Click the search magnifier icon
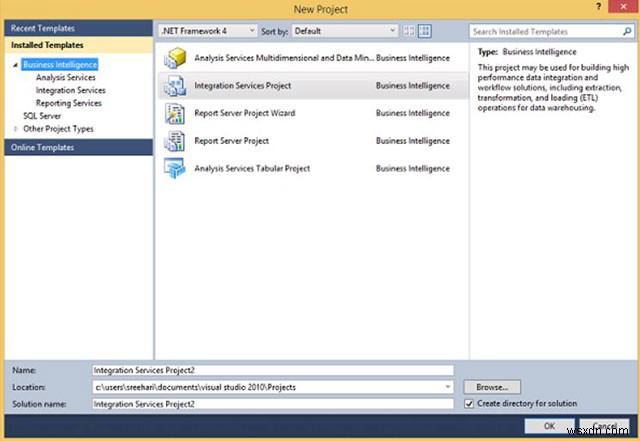 (627, 31)
